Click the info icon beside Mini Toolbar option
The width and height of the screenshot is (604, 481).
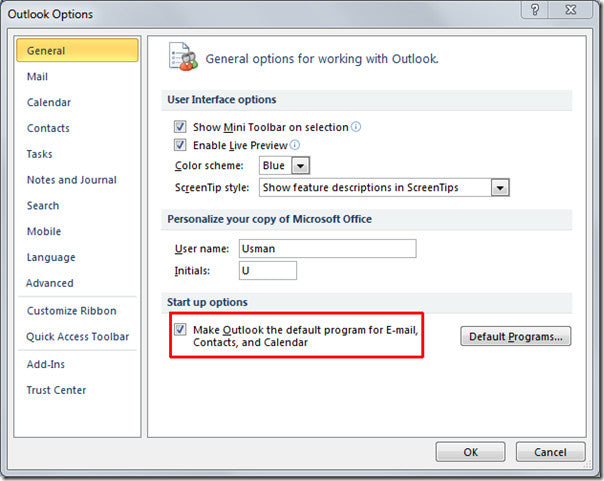tap(356, 127)
